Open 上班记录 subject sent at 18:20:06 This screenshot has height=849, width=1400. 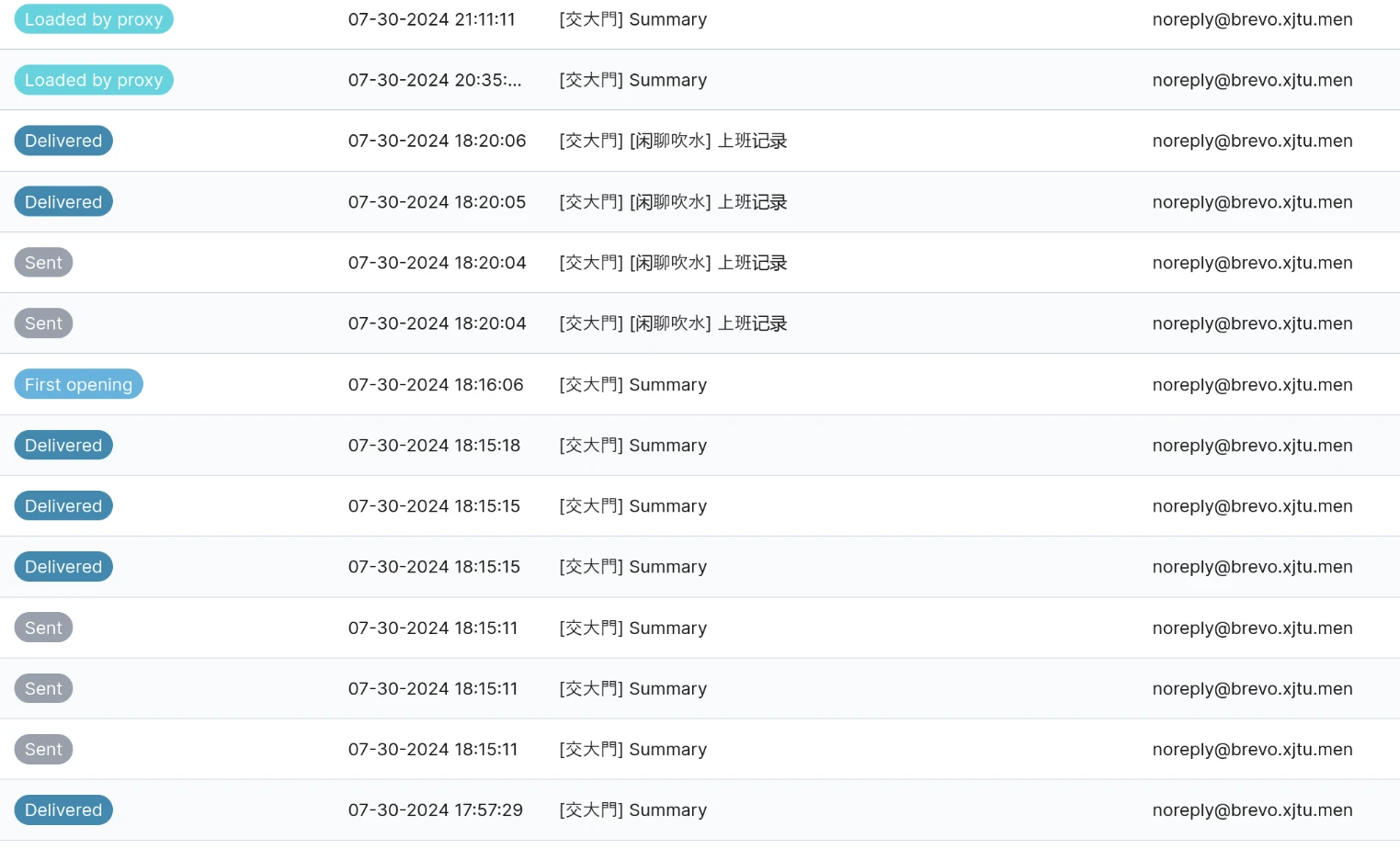(x=673, y=141)
